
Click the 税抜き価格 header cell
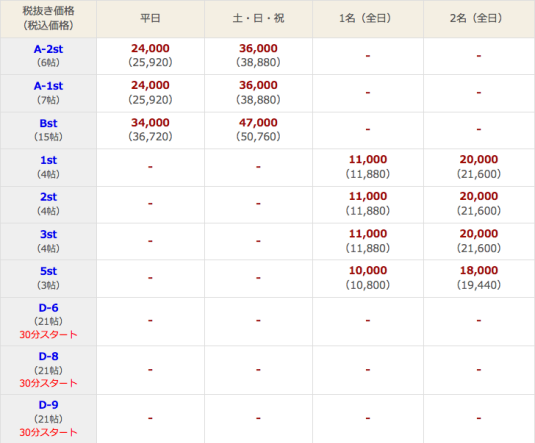[x=48, y=18]
